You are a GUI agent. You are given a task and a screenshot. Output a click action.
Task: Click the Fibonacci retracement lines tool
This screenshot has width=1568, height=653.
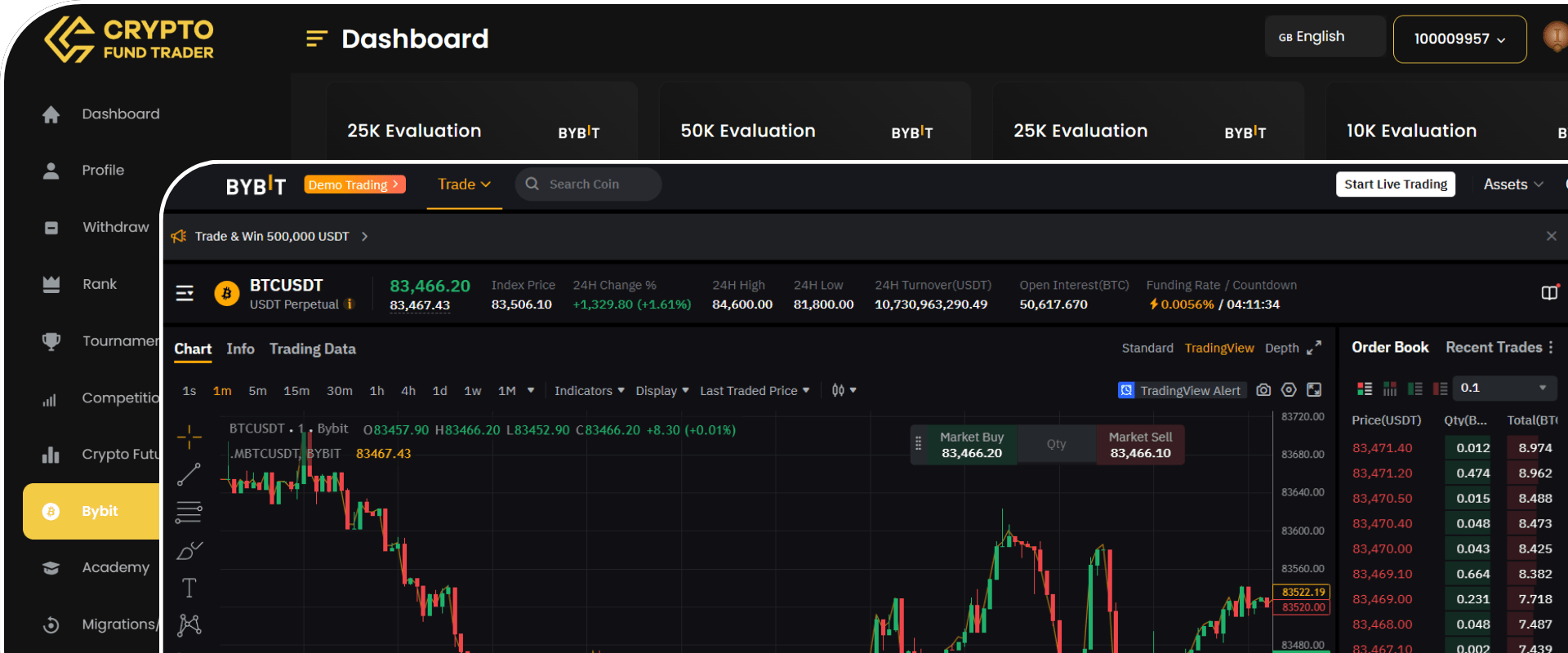click(189, 513)
